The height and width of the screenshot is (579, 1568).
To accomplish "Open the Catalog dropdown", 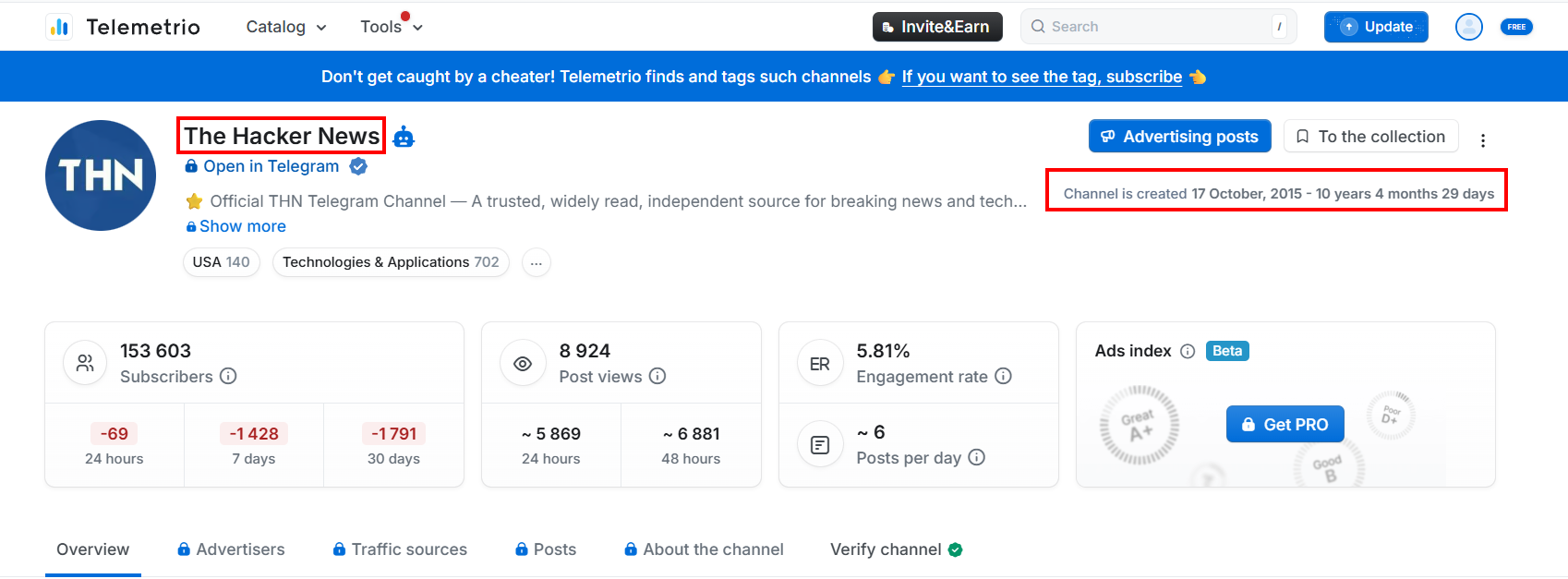I will 285,27.
